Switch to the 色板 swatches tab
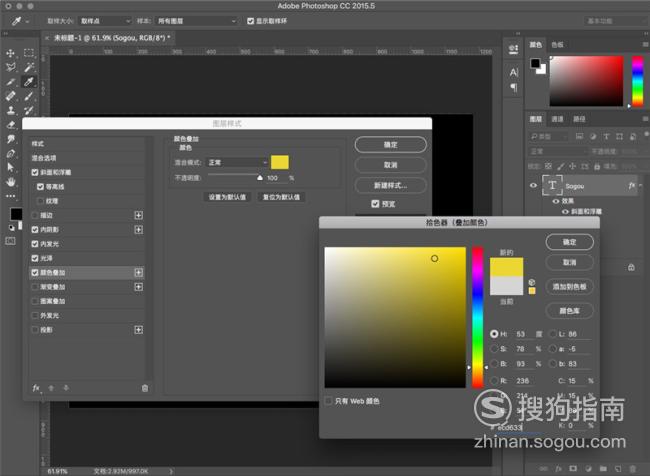 (558, 45)
